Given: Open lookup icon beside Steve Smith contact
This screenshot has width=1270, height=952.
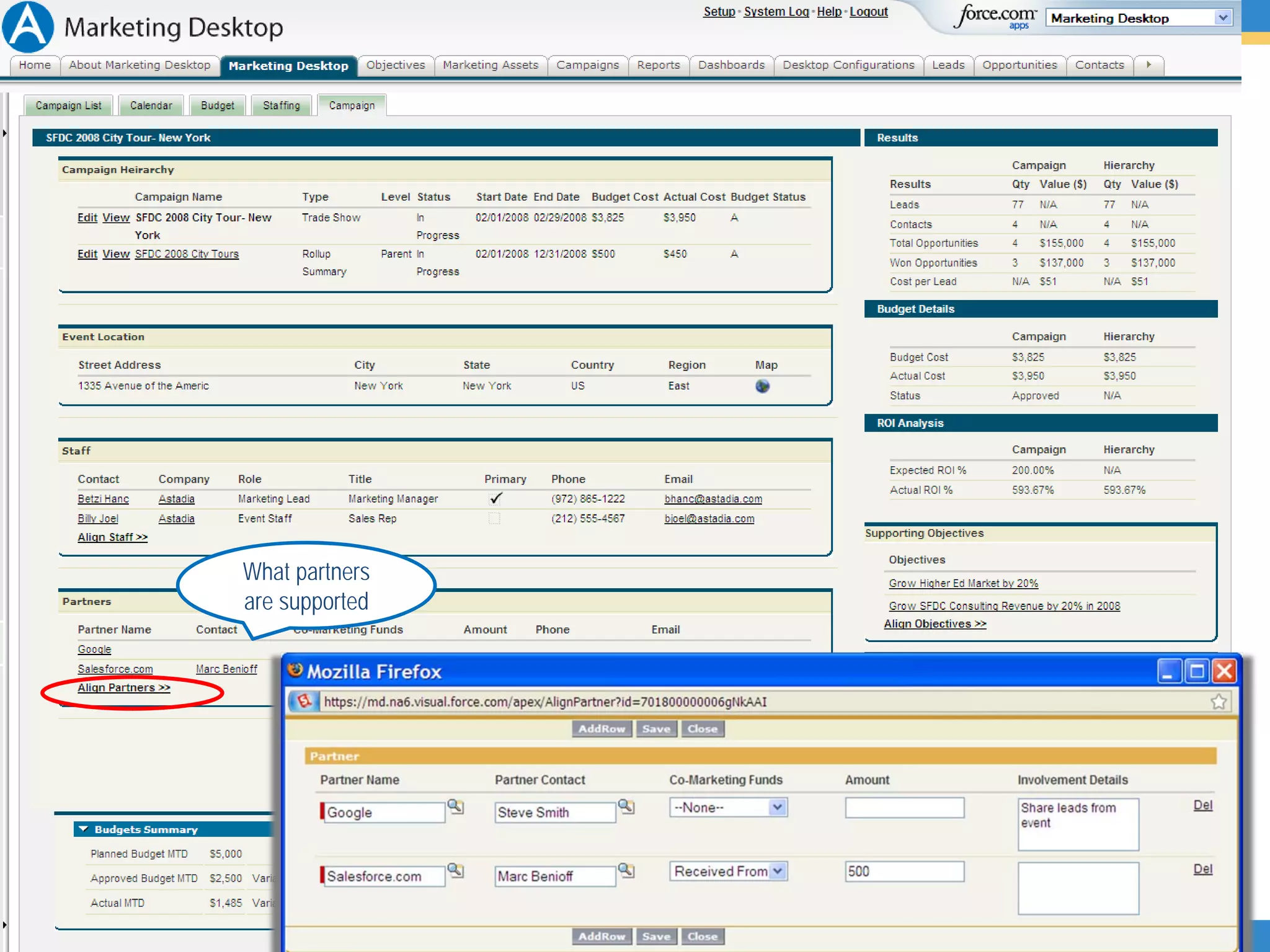Looking at the screenshot, I should click(x=626, y=806).
